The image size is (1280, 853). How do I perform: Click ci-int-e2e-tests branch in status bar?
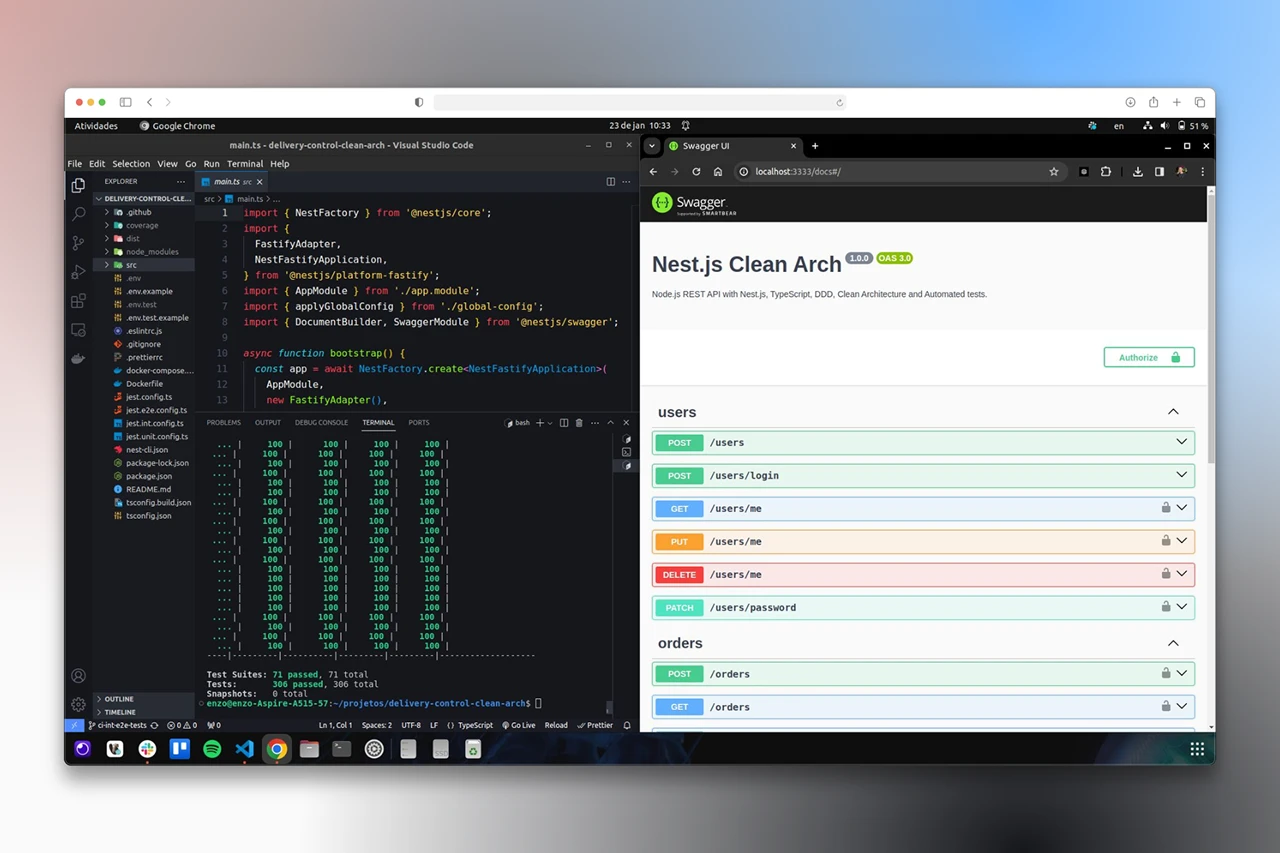click(x=117, y=725)
